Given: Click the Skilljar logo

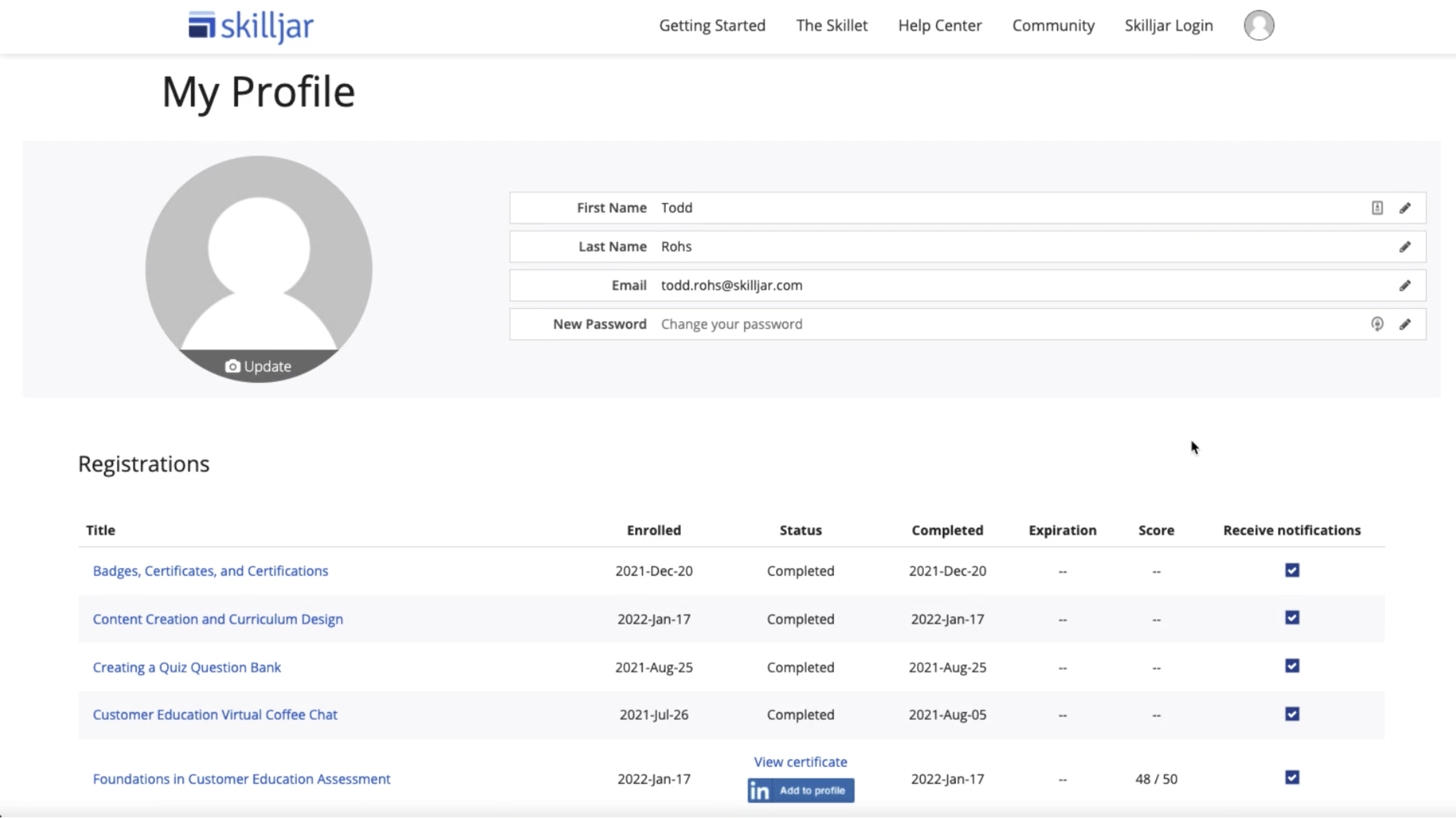Looking at the screenshot, I should (251, 27).
